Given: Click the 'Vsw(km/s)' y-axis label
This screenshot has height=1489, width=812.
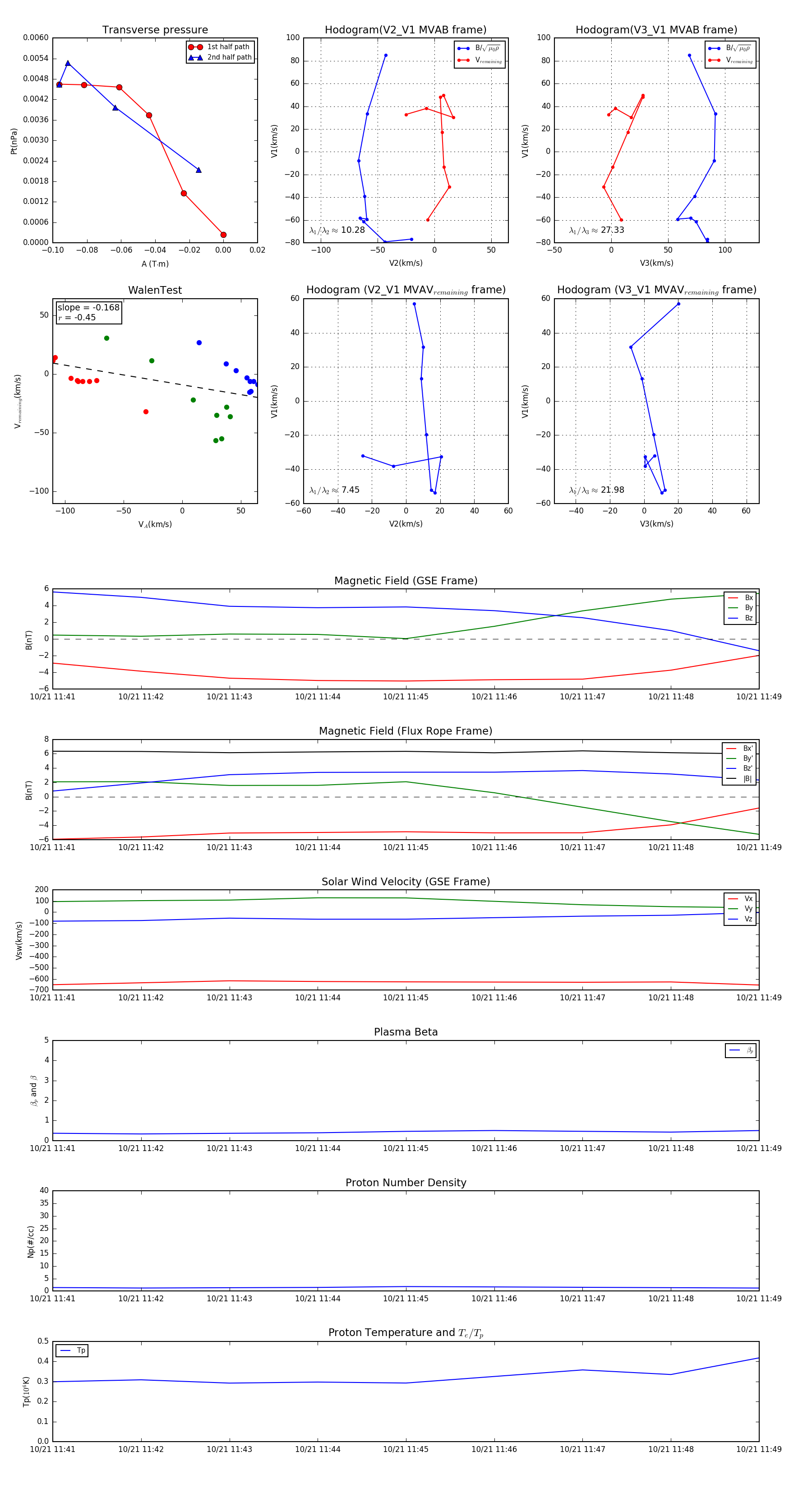Looking at the screenshot, I should (x=18, y=940).
